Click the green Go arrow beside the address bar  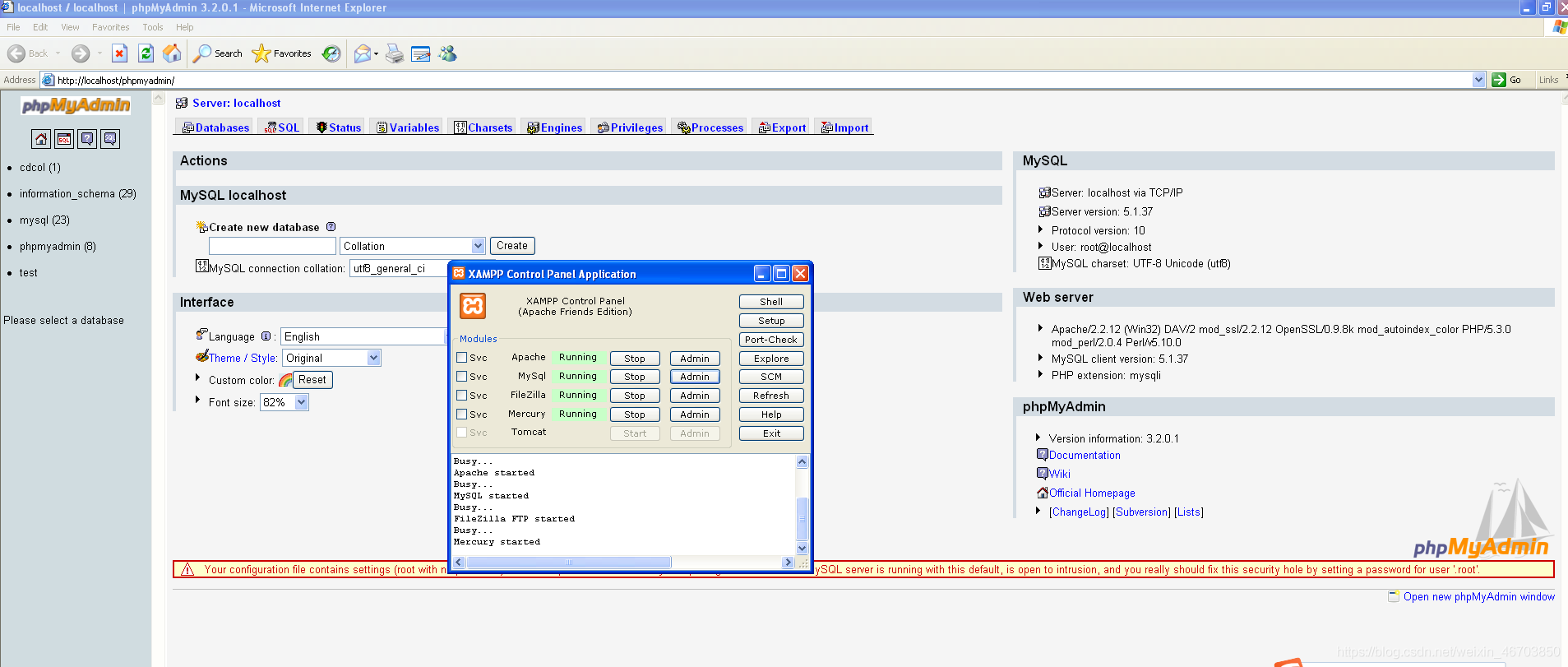pyautogui.click(x=1499, y=80)
